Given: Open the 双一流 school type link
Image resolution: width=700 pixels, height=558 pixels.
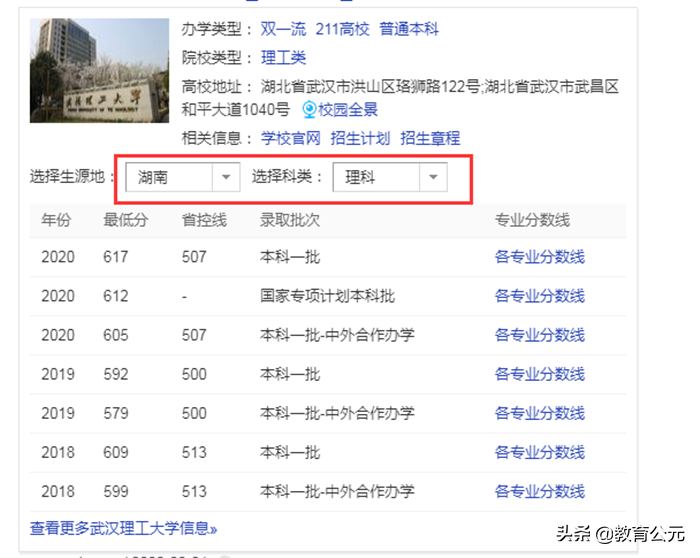Looking at the screenshot, I should click(283, 29).
